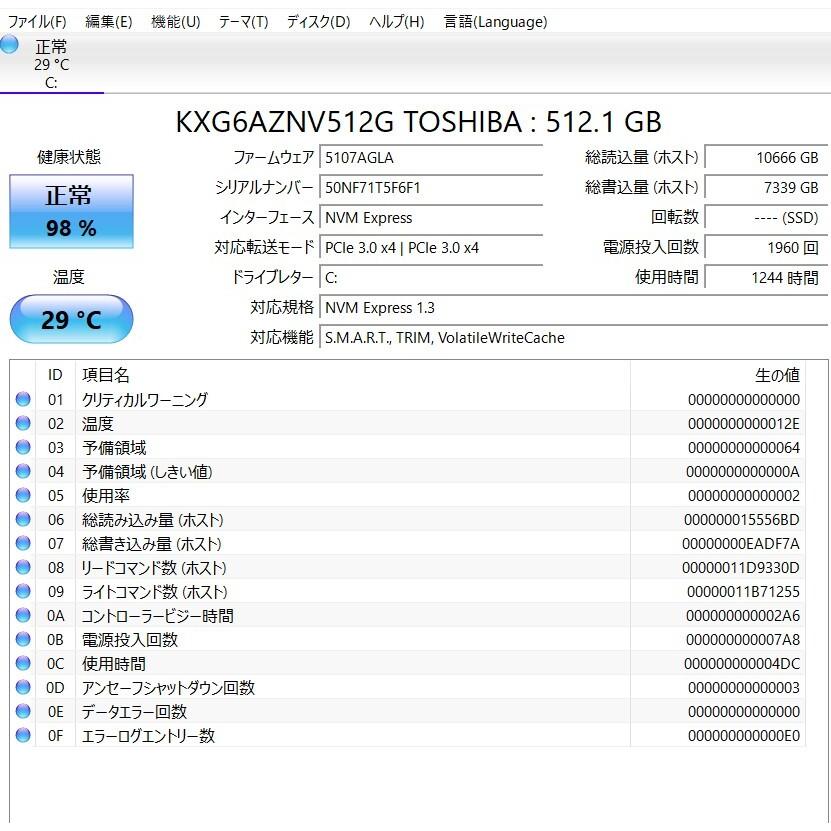Click status dot for attribute 02 温度
The image size is (831, 831).
pyautogui.click(x=23, y=423)
